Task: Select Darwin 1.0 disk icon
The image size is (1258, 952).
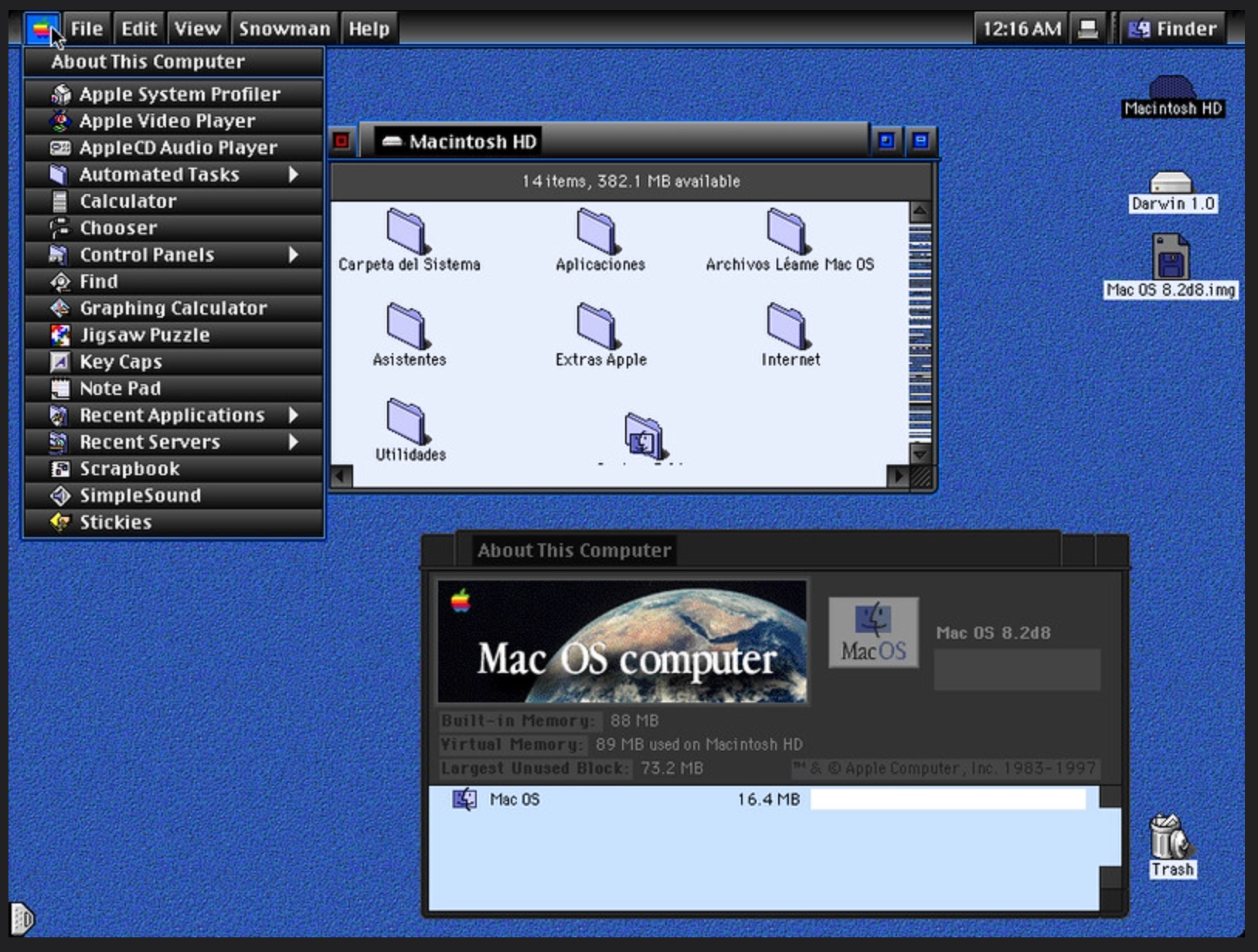Action: 1172,192
